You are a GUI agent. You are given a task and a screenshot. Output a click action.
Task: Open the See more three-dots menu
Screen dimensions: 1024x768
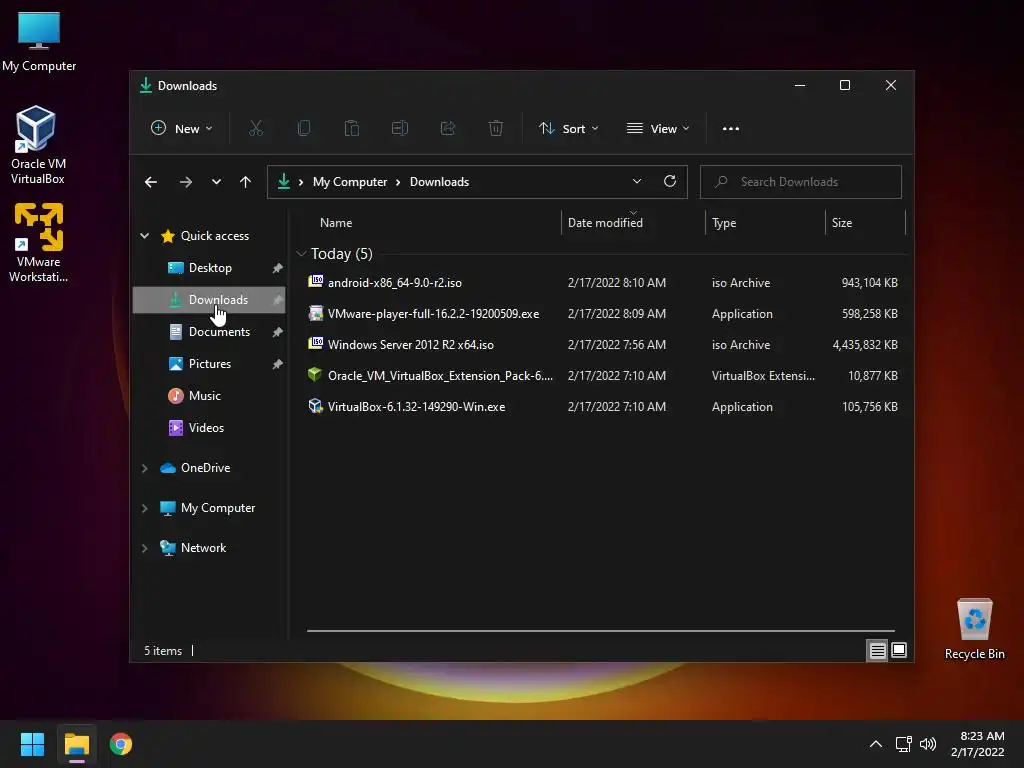click(x=731, y=129)
